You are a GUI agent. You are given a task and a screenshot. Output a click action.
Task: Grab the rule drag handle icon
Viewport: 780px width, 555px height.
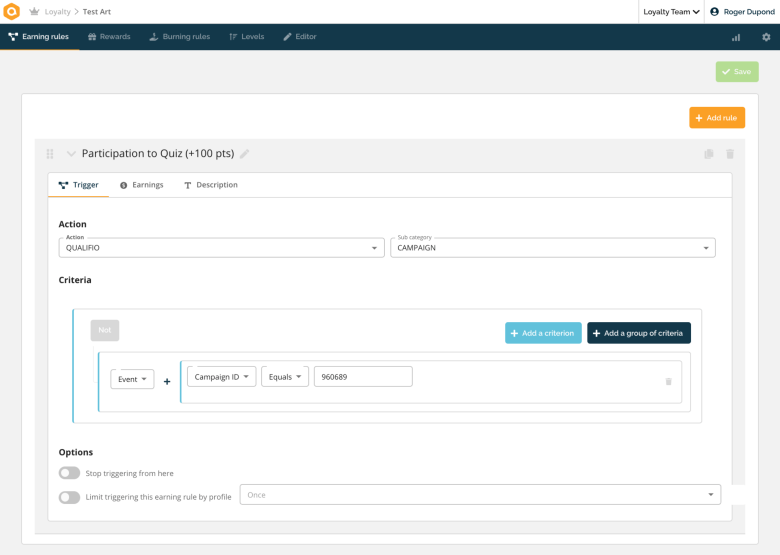click(50, 154)
